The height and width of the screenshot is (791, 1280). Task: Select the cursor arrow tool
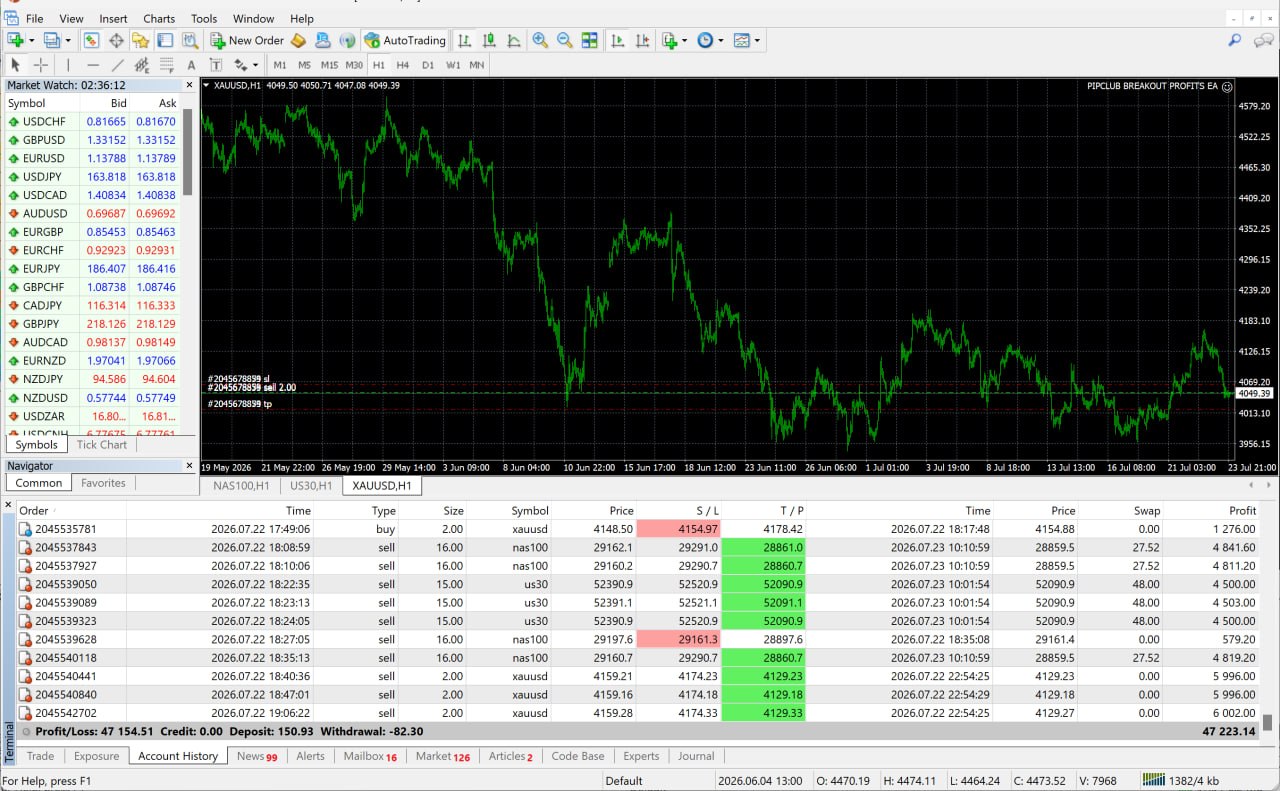pos(15,65)
